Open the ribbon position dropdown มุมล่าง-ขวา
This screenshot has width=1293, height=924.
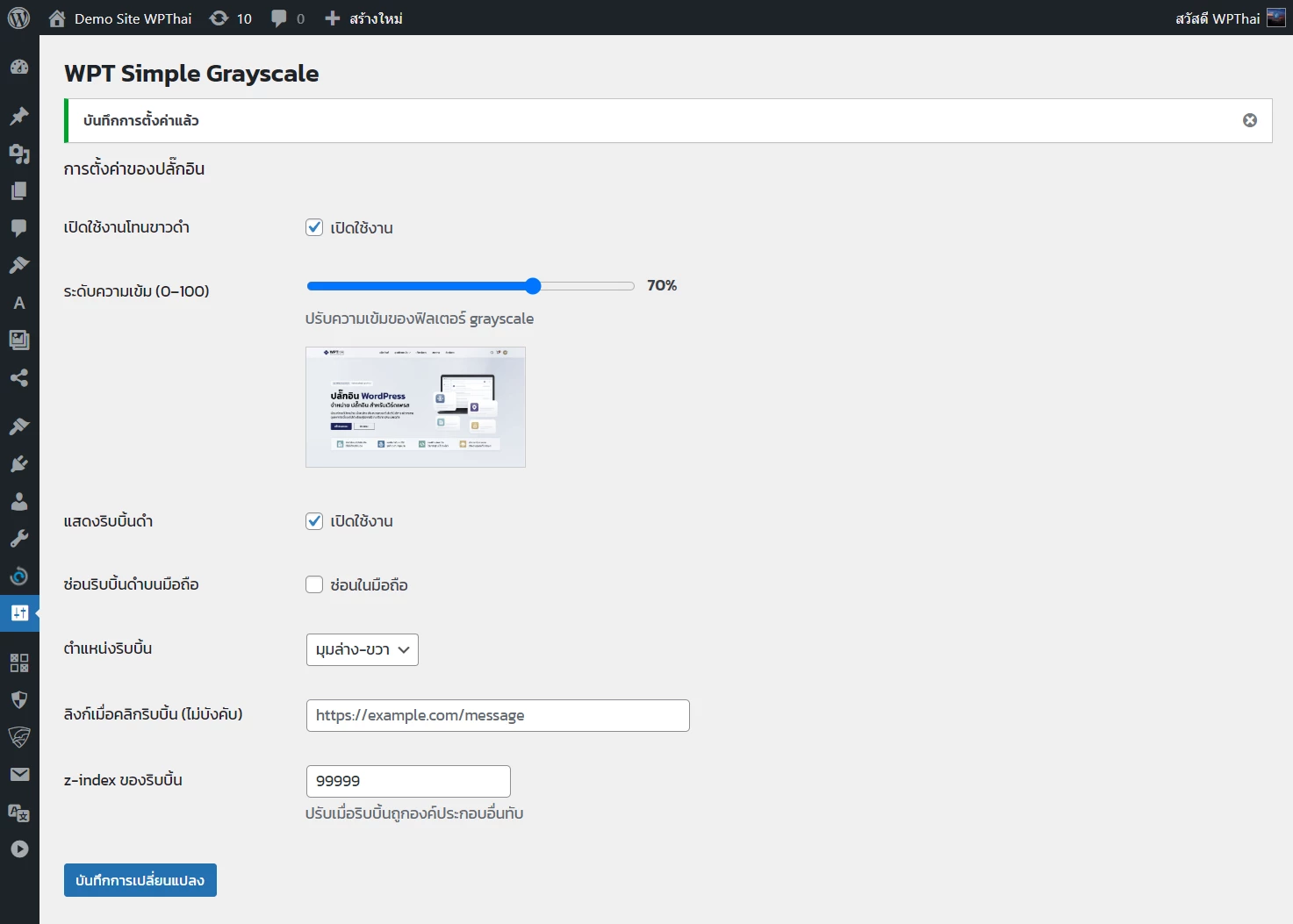pos(362,649)
